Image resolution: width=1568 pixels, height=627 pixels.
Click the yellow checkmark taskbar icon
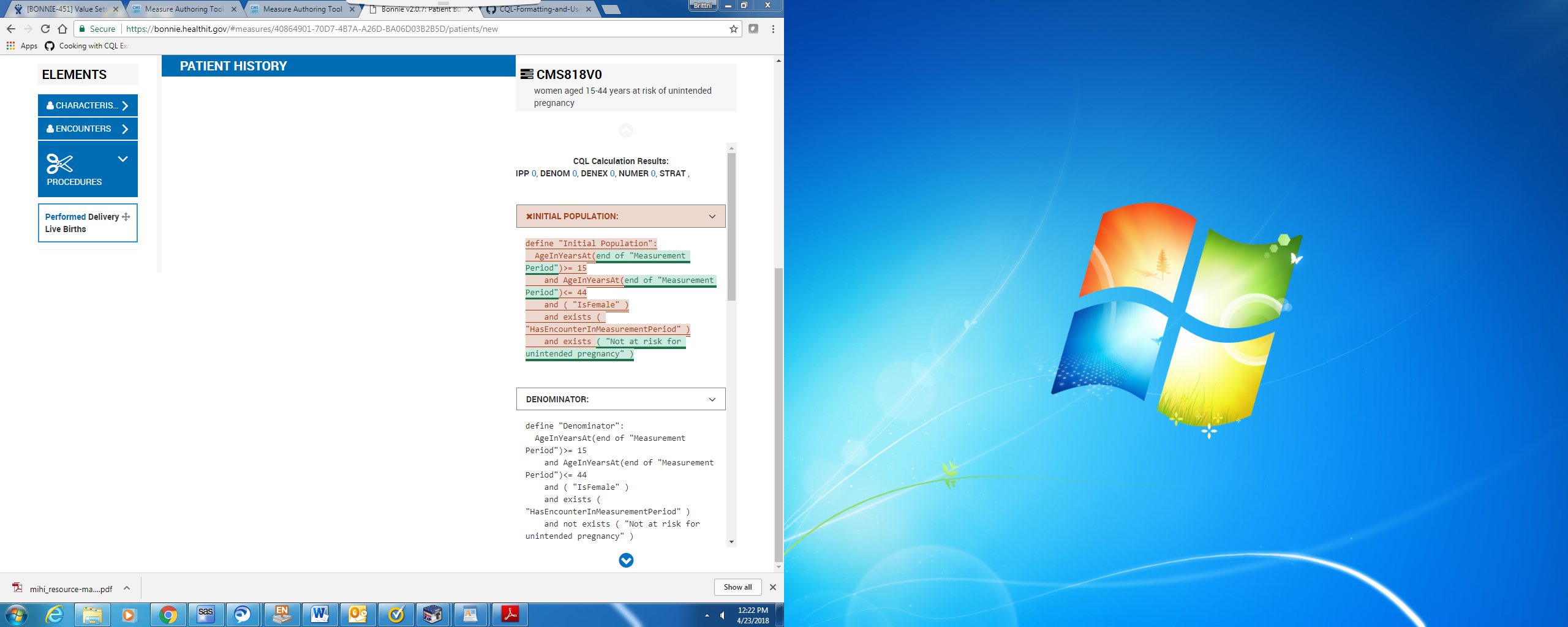pyautogui.click(x=396, y=614)
